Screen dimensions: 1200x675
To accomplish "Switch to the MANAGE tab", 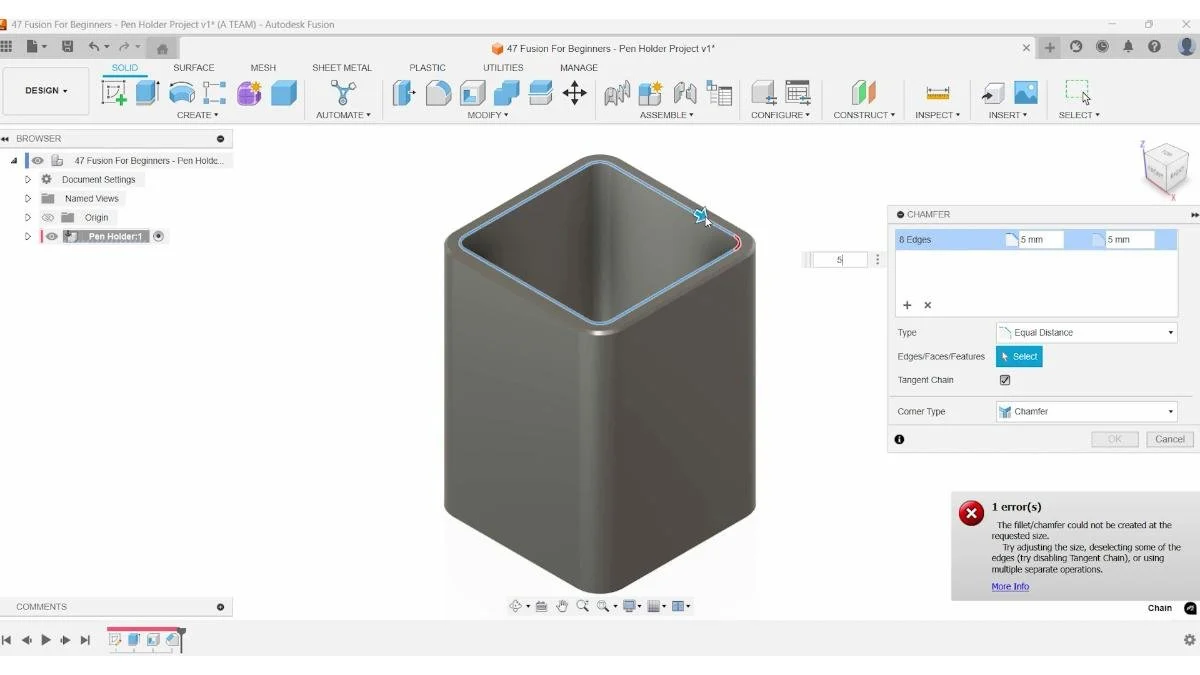I will [579, 68].
